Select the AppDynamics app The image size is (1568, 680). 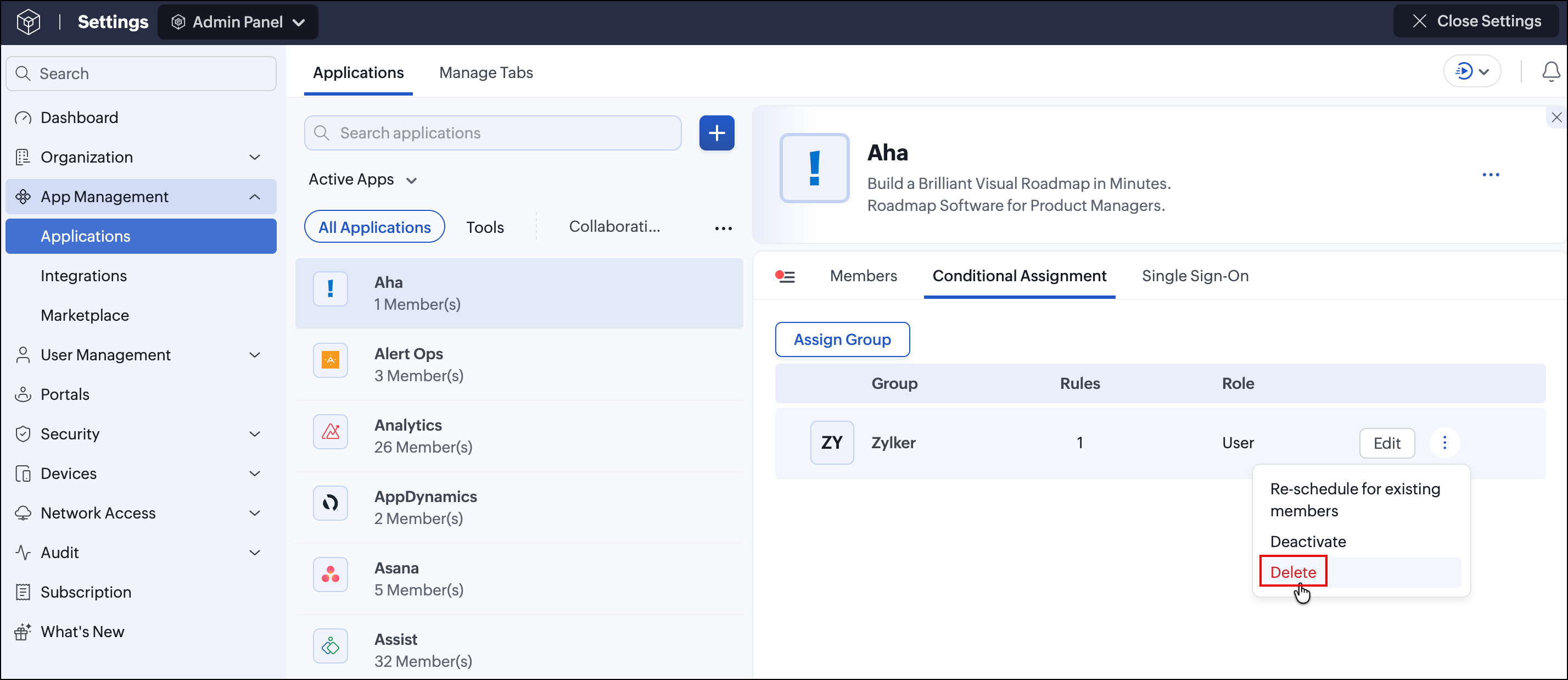pos(519,508)
